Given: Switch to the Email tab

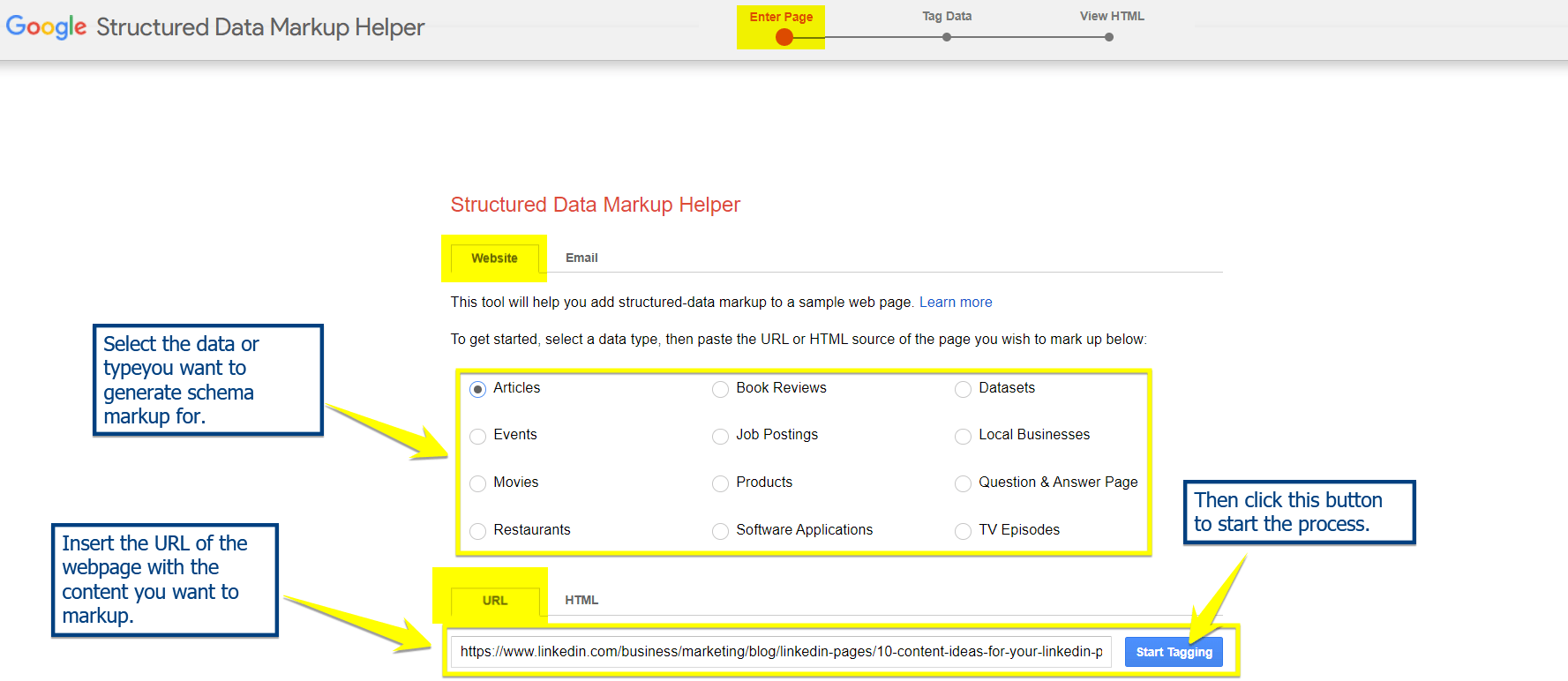Looking at the screenshot, I should 581,258.
